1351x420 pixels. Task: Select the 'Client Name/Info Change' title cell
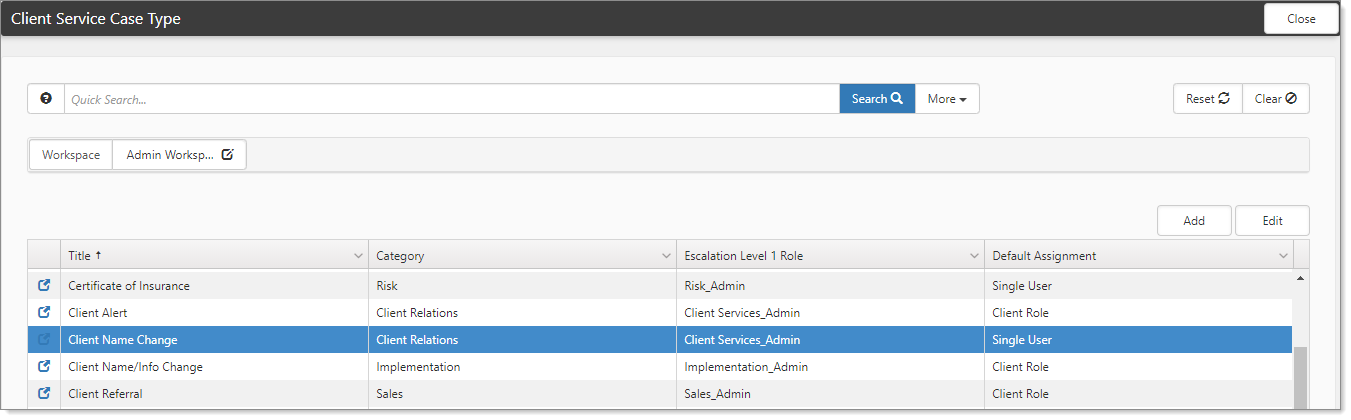click(214, 366)
